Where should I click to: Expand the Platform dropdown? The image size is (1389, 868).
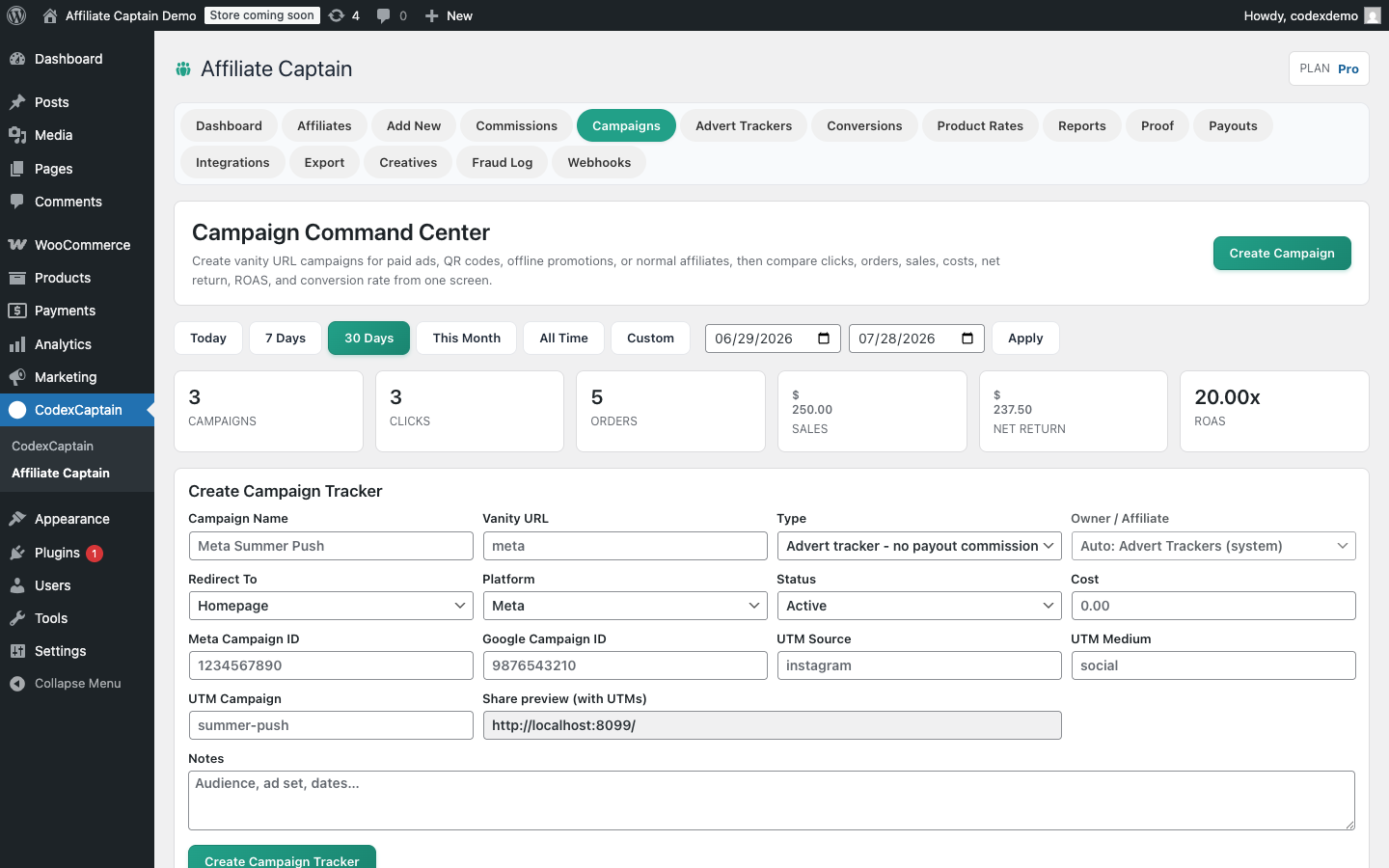click(625, 606)
